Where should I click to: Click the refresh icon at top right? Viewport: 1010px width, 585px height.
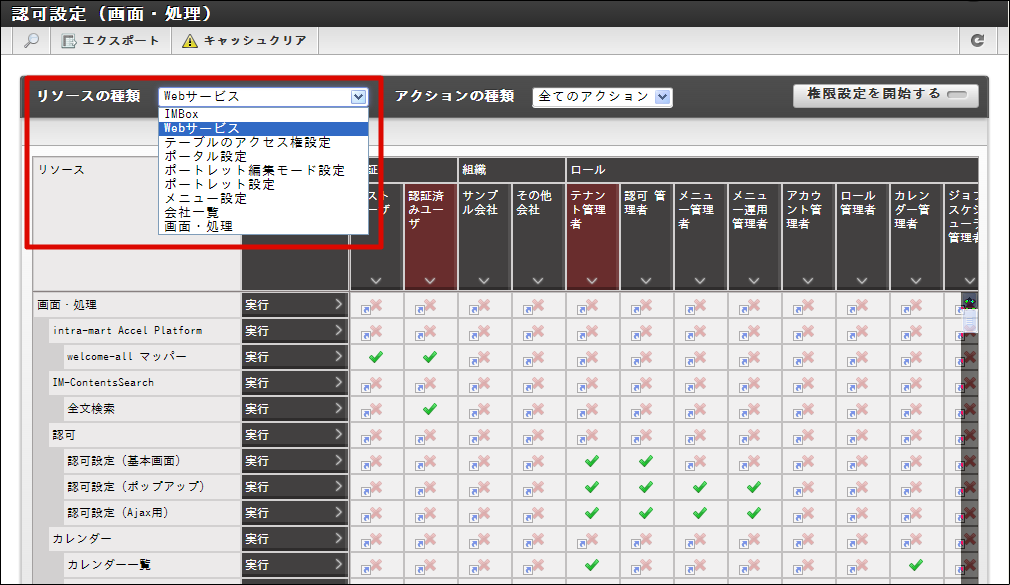coord(977,41)
